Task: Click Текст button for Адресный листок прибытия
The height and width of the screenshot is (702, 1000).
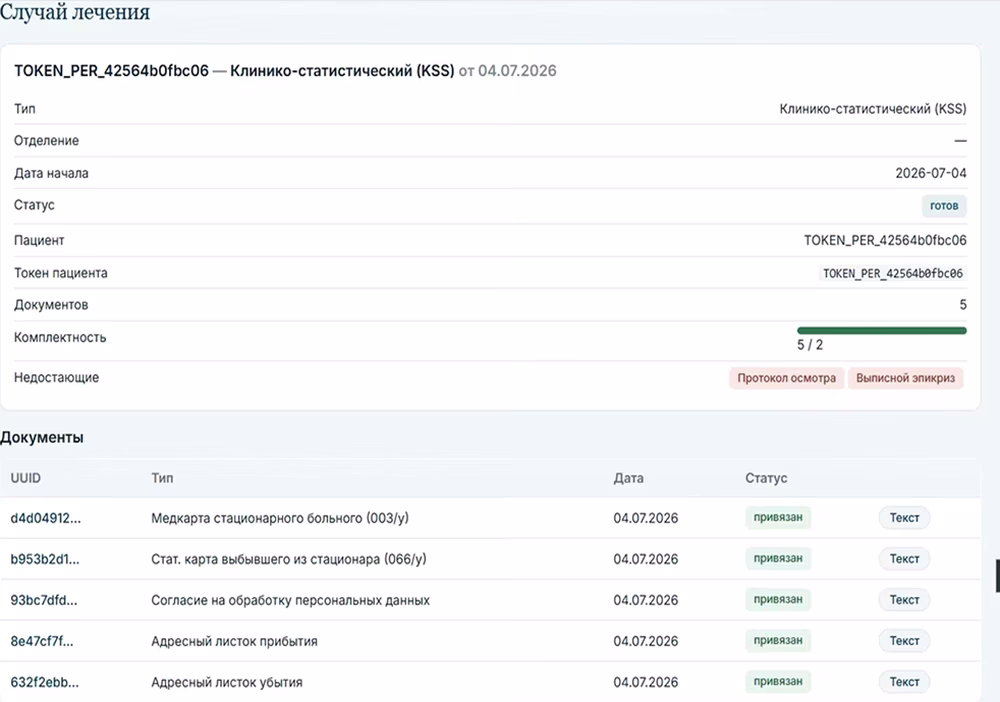Action: [904, 641]
